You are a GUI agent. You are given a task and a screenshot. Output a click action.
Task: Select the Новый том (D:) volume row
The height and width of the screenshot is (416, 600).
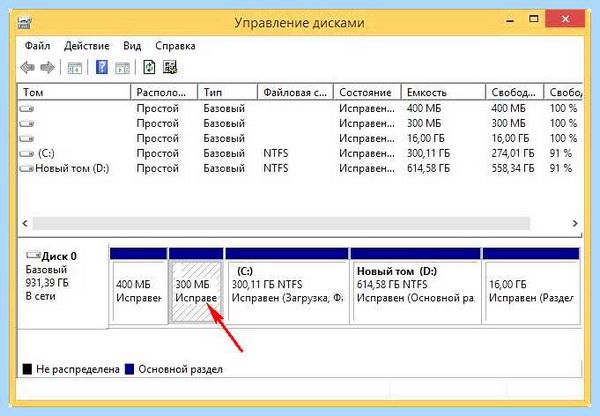coord(300,168)
